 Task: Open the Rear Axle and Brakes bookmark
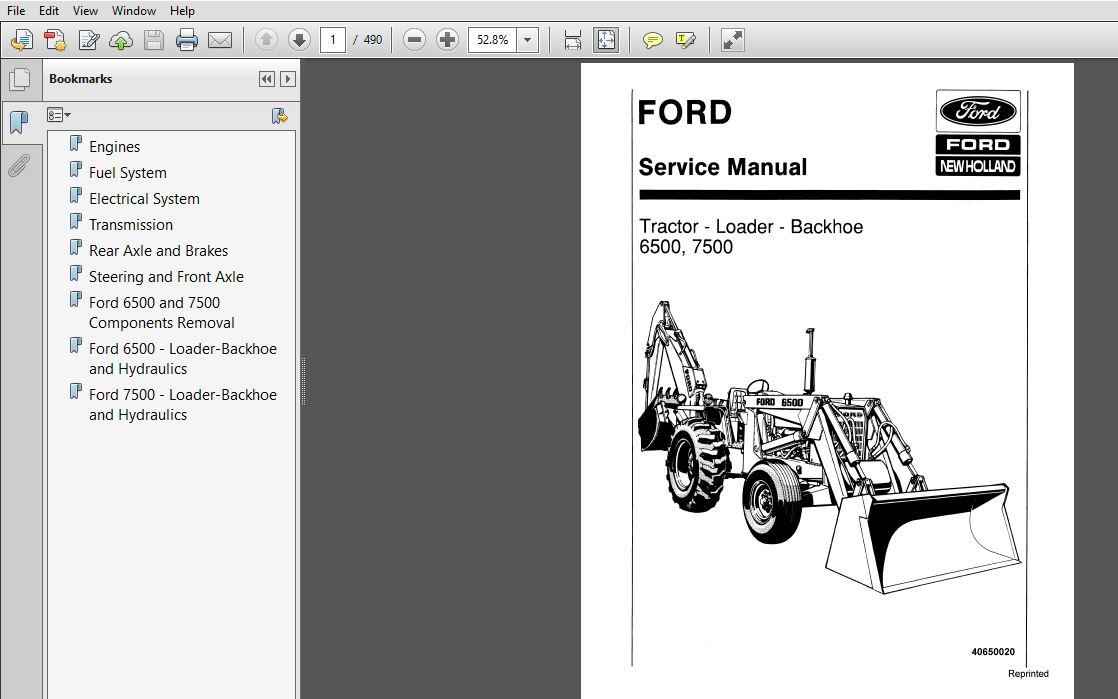point(158,251)
